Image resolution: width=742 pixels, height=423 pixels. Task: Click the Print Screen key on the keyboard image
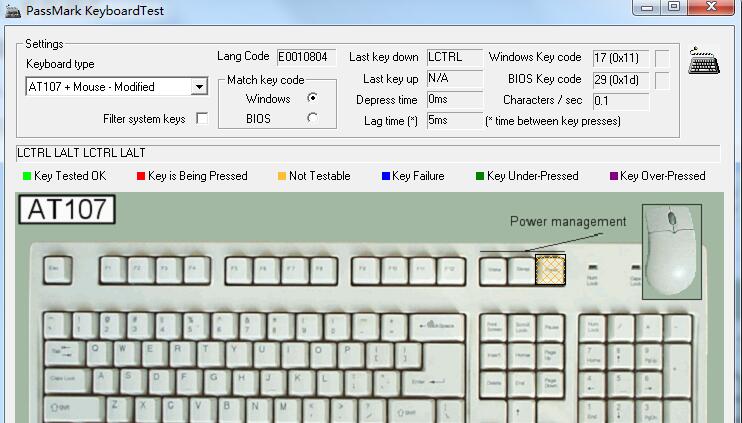tap(494, 327)
